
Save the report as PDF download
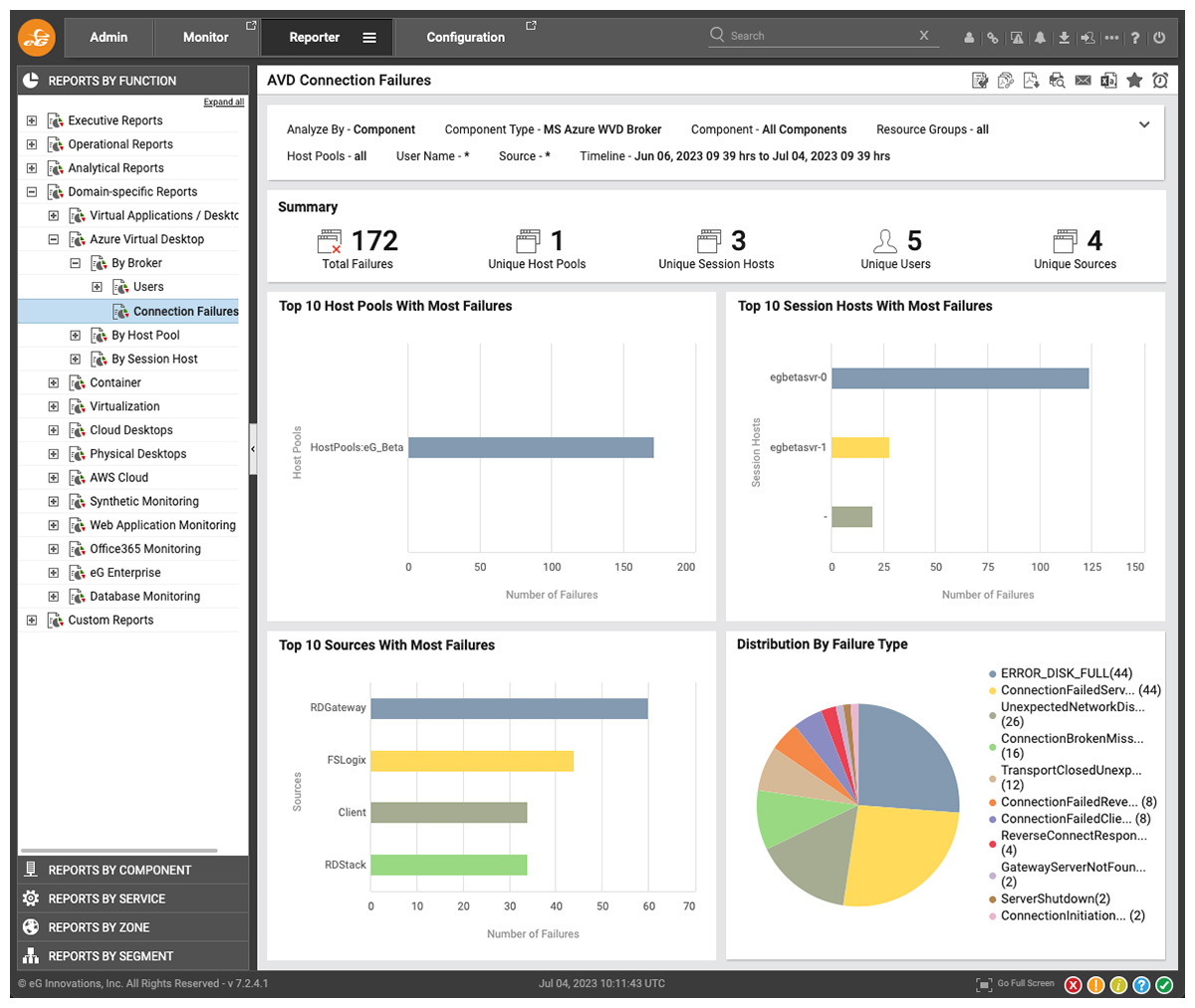coord(1032,81)
